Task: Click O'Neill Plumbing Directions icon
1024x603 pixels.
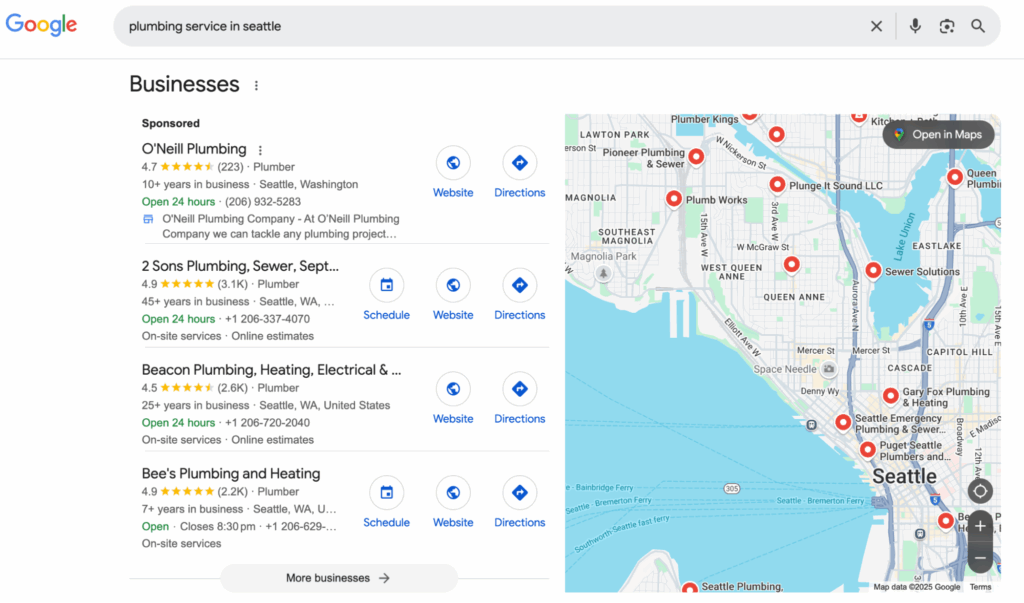Action: point(520,163)
